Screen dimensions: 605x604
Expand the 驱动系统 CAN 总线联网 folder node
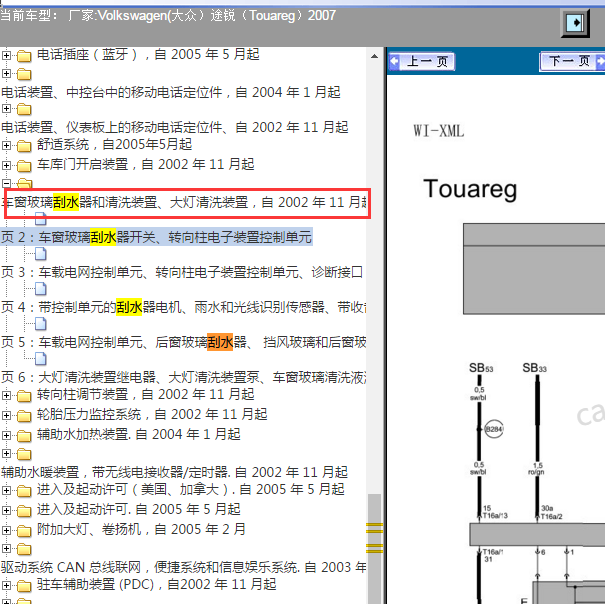6,548
